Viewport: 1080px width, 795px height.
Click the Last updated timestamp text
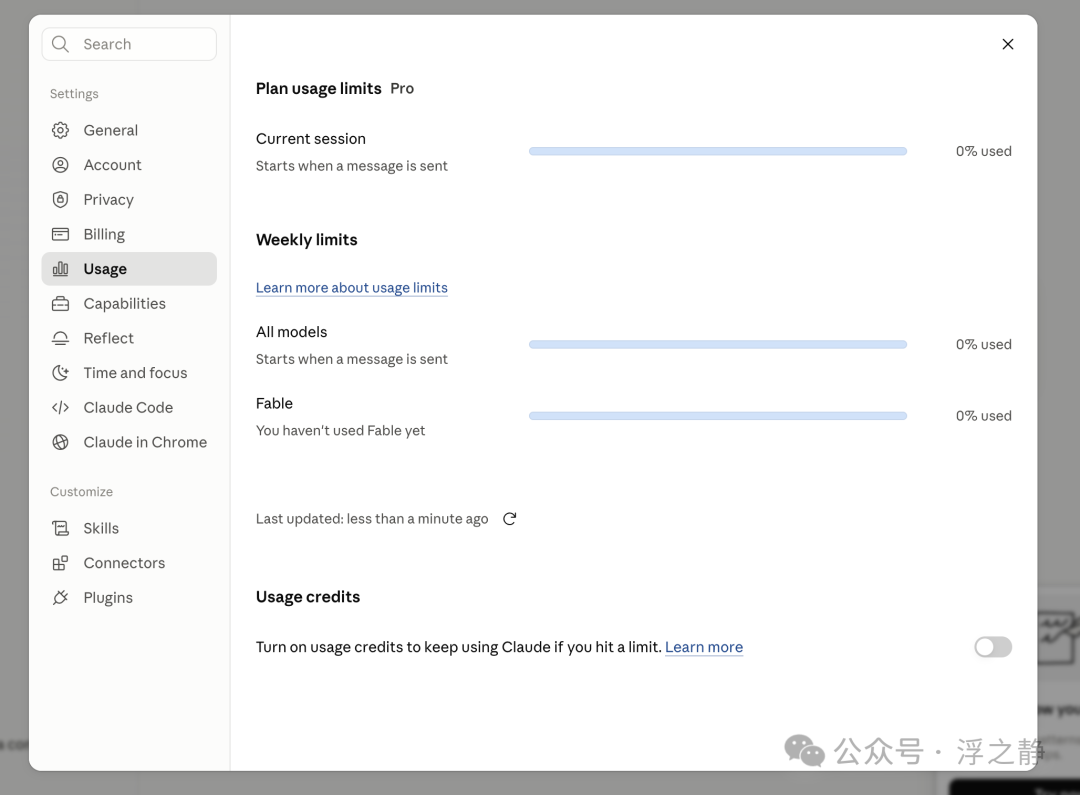[372, 519]
